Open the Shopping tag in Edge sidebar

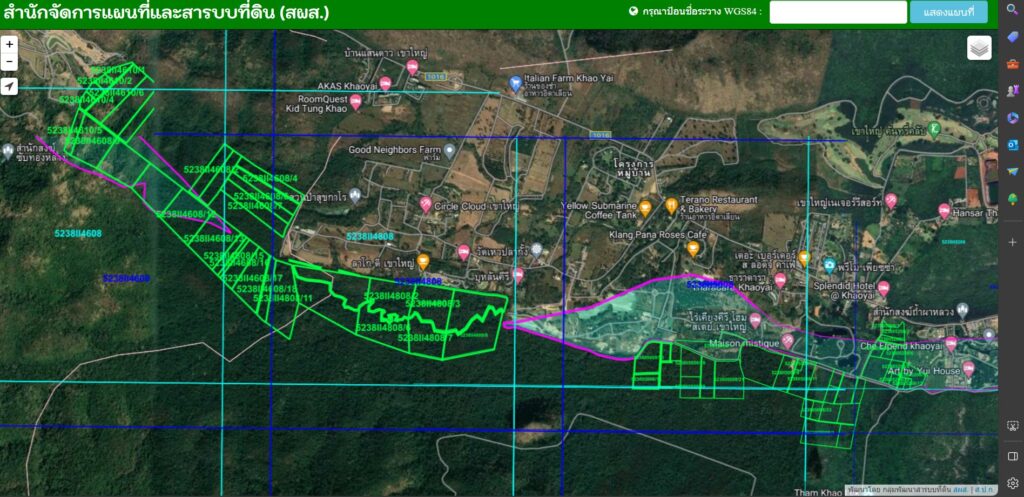click(1012, 37)
